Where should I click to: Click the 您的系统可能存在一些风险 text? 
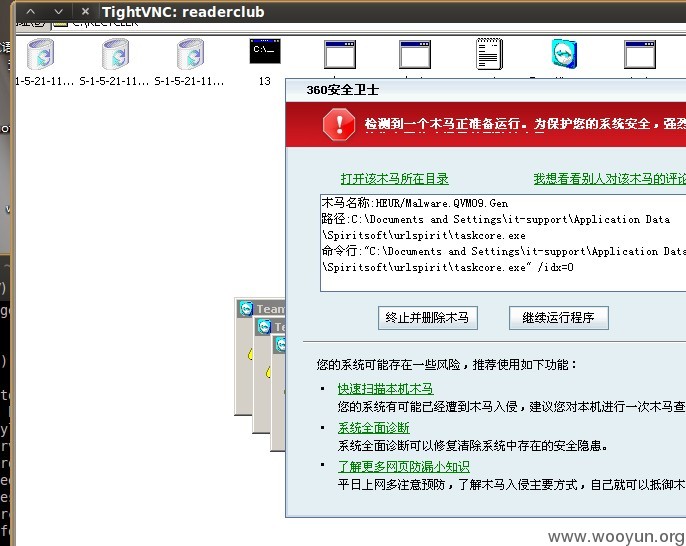click(447, 364)
